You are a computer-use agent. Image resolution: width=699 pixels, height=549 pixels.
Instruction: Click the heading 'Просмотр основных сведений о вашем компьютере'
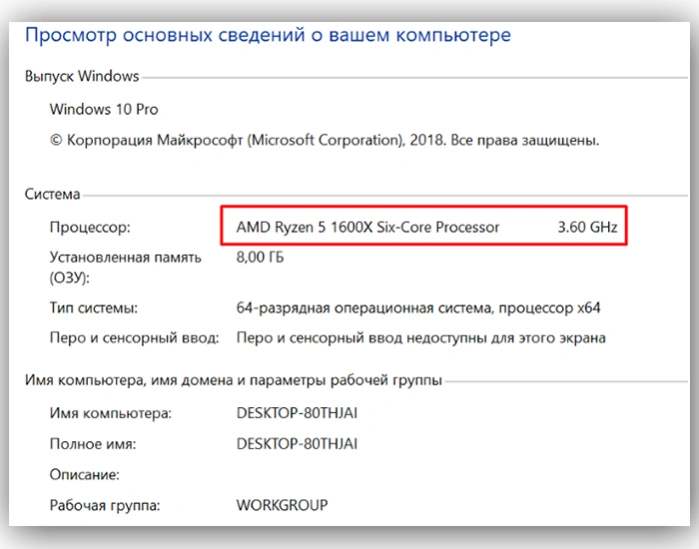point(268,35)
